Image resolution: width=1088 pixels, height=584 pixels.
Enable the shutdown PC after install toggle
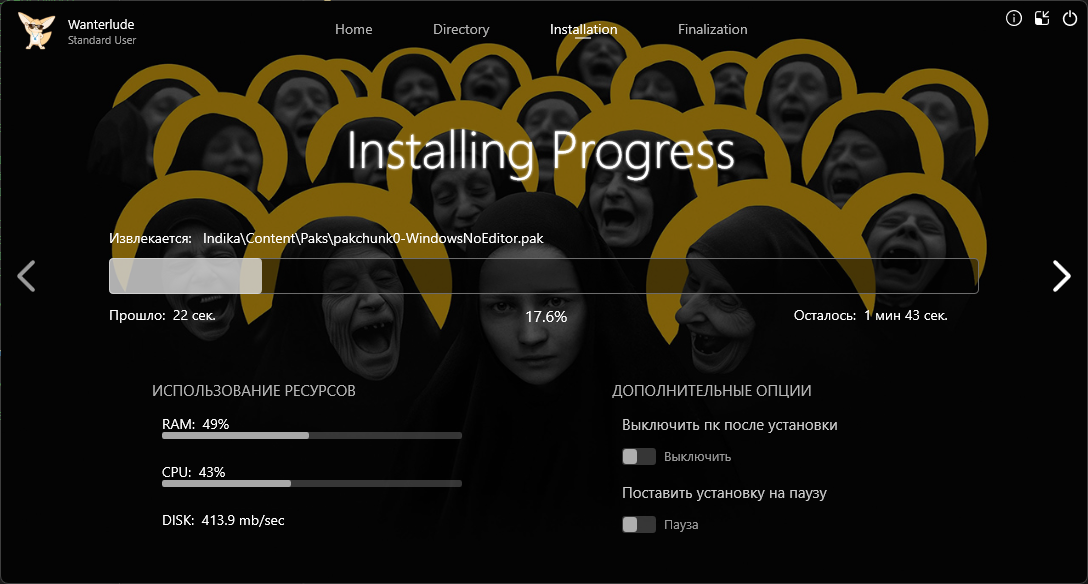coord(639,457)
